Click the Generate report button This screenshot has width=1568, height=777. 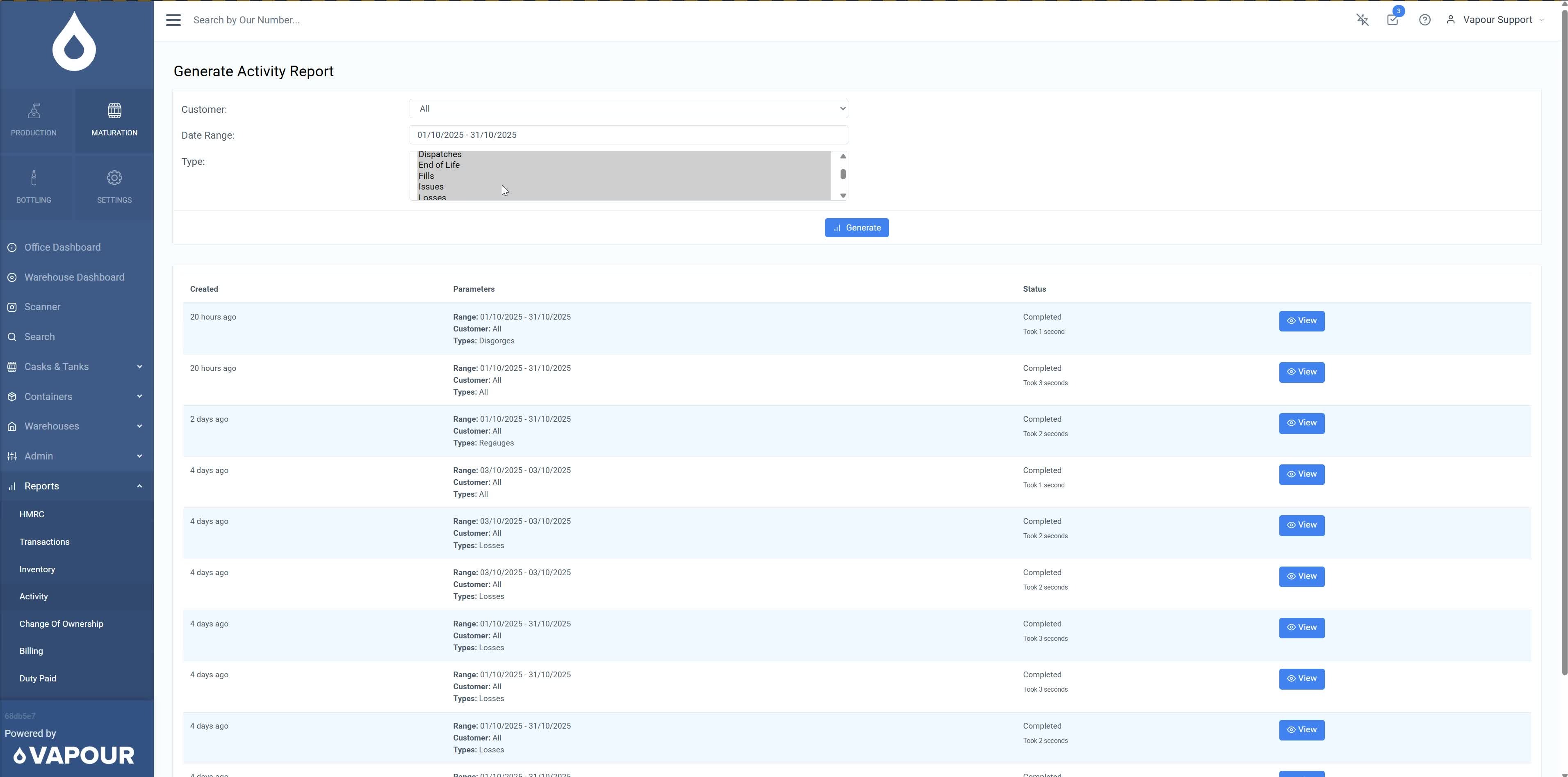(857, 228)
